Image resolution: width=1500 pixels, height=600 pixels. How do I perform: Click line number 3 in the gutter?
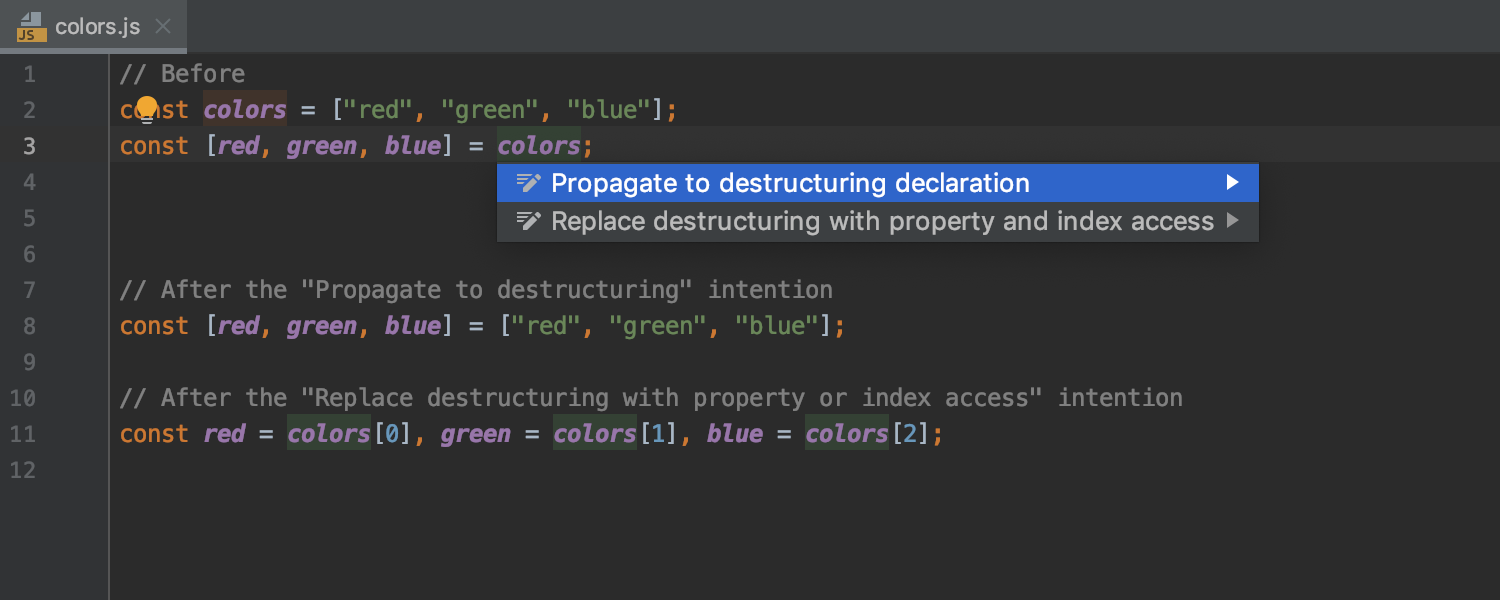pyautogui.click(x=29, y=145)
